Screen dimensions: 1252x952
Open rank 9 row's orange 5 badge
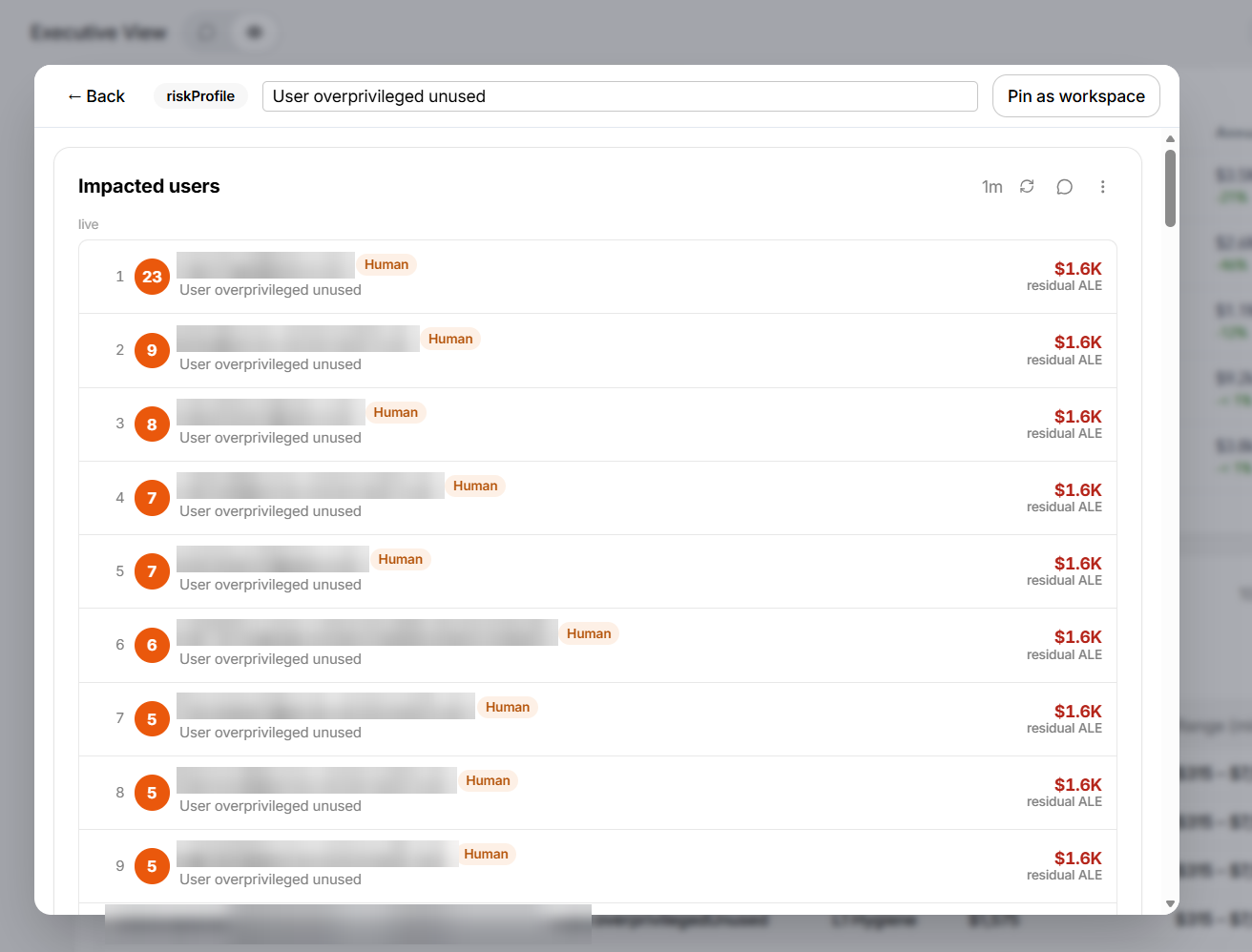(152, 866)
